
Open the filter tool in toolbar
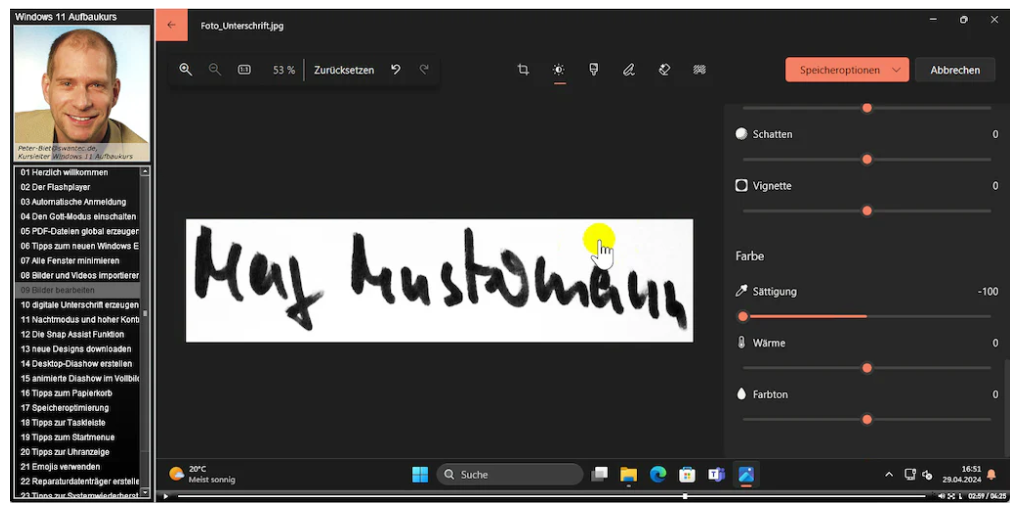click(x=593, y=70)
